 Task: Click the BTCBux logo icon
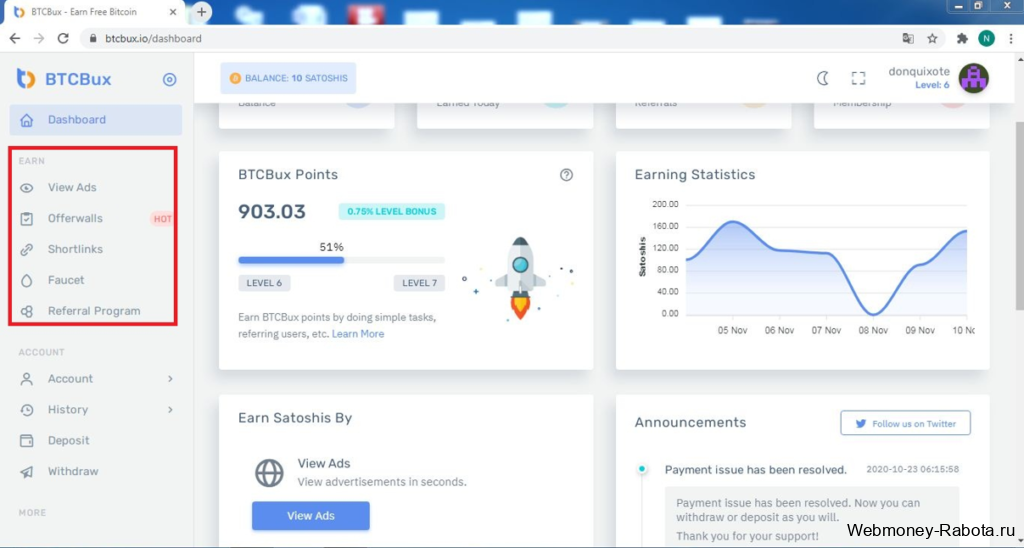click(x=25, y=78)
